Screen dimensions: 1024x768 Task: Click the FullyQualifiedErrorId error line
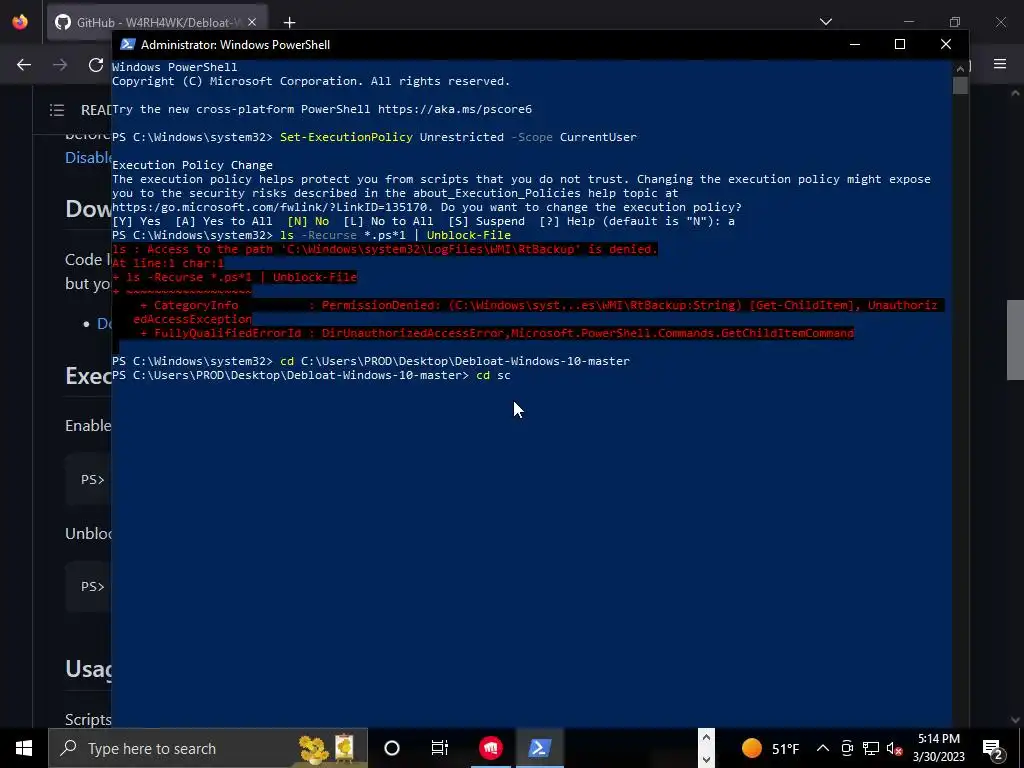point(497,333)
